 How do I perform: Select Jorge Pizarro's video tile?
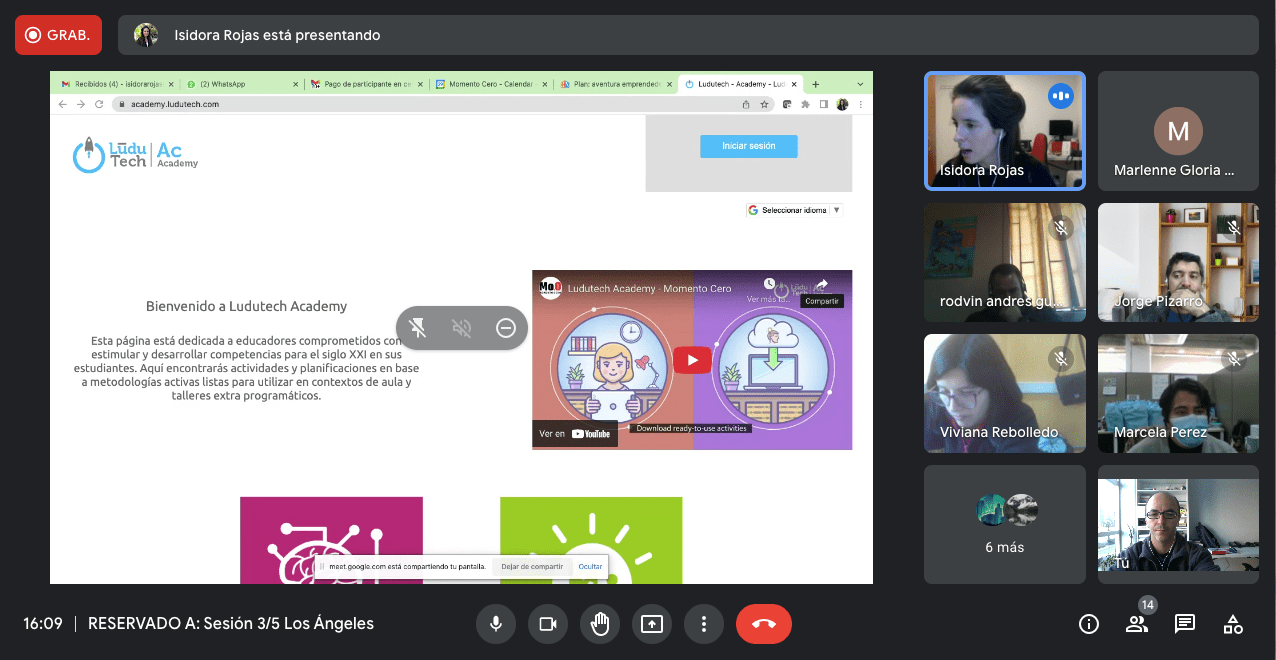click(1179, 262)
